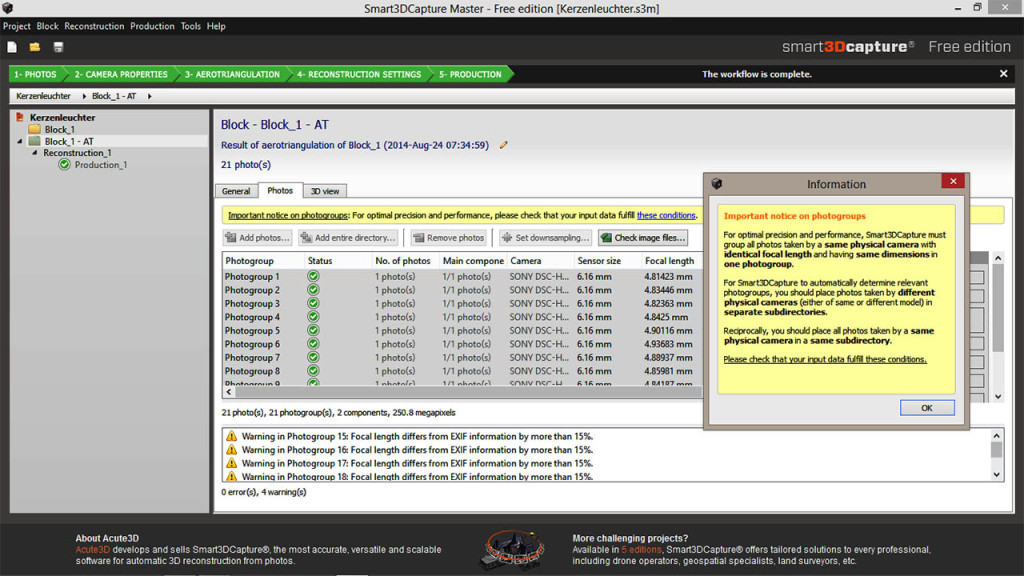
Task: Select the Photogroup 16 warning message text
Action: 417,449
